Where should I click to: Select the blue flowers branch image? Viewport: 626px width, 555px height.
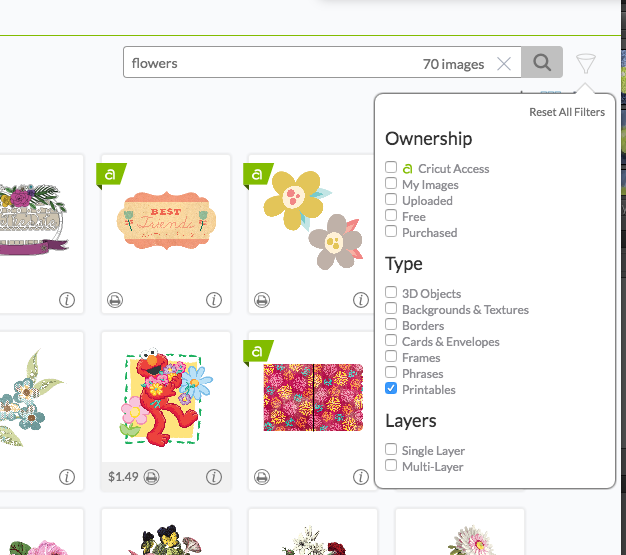tap(31, 397)
